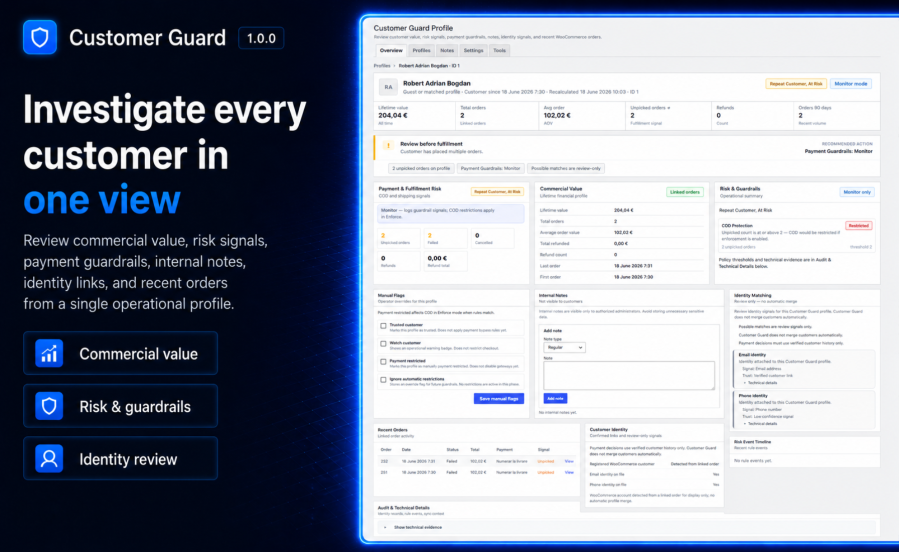This screenshot has height=552, width=899.
Task: Open the Tools tab
Action: (x=499, y=50)
